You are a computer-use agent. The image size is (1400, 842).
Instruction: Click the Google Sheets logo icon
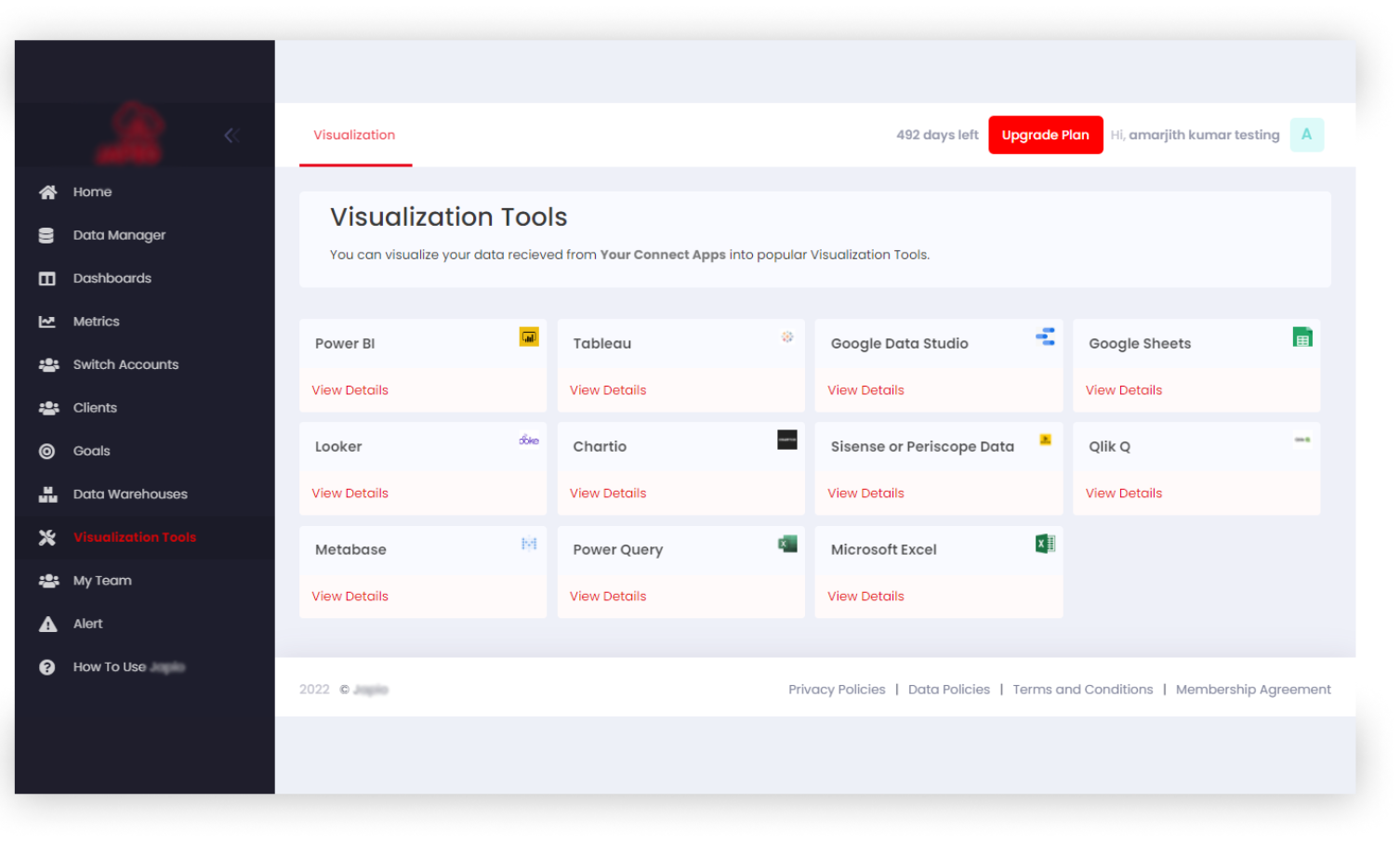point(1302,337)
